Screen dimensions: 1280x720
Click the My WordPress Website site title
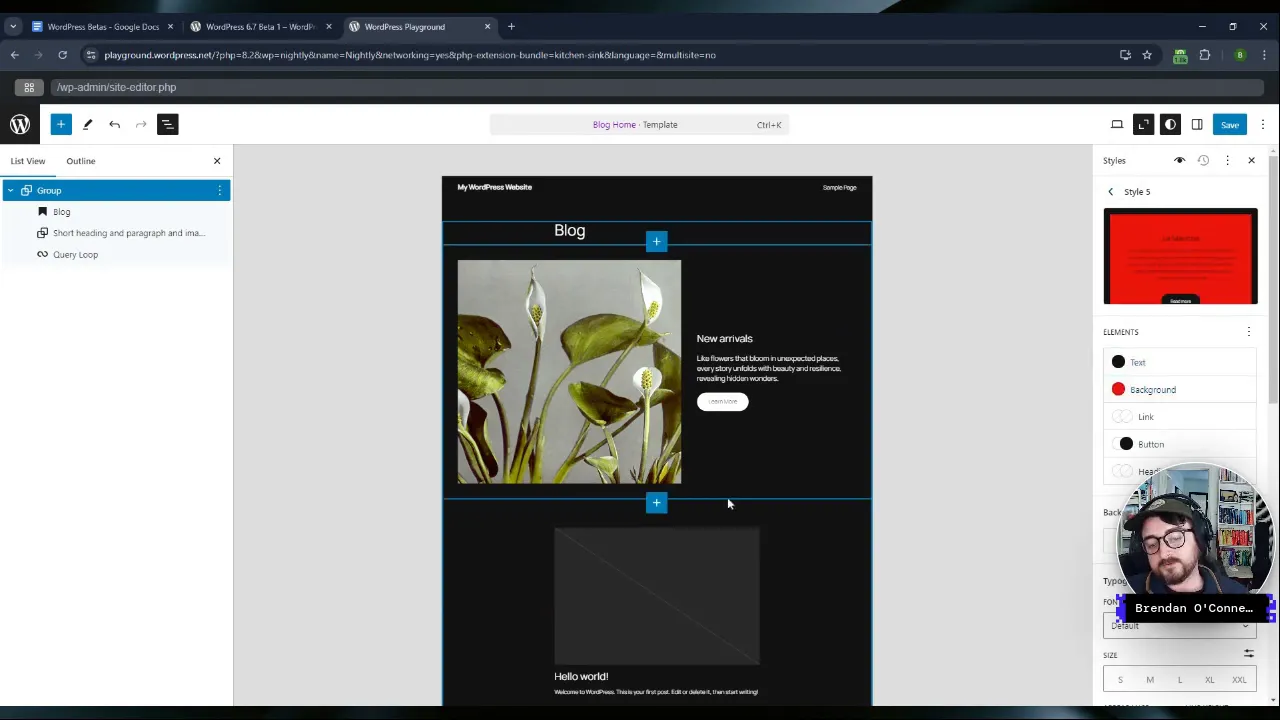[494, 187]
